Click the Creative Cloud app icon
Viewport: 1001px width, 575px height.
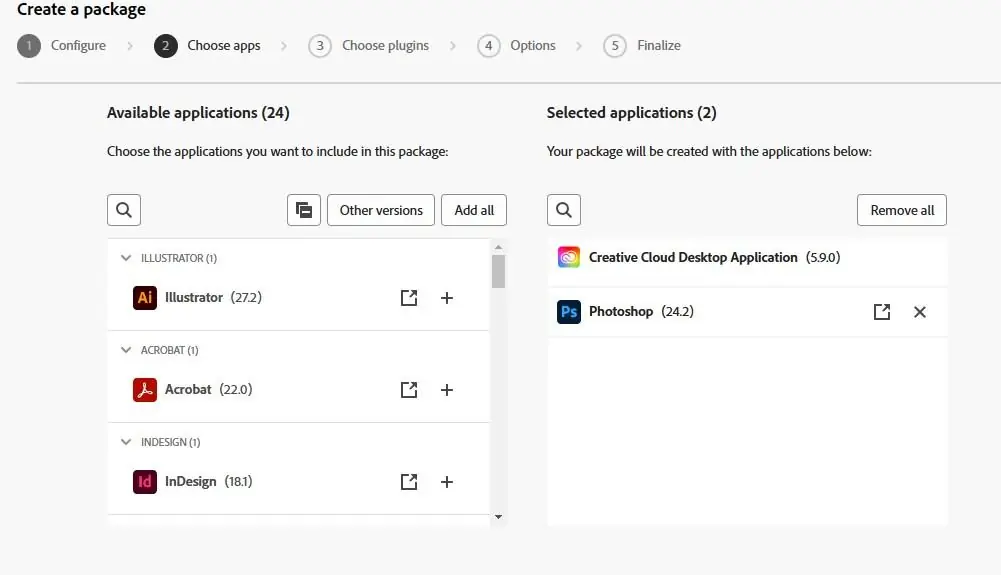(569, 257)
